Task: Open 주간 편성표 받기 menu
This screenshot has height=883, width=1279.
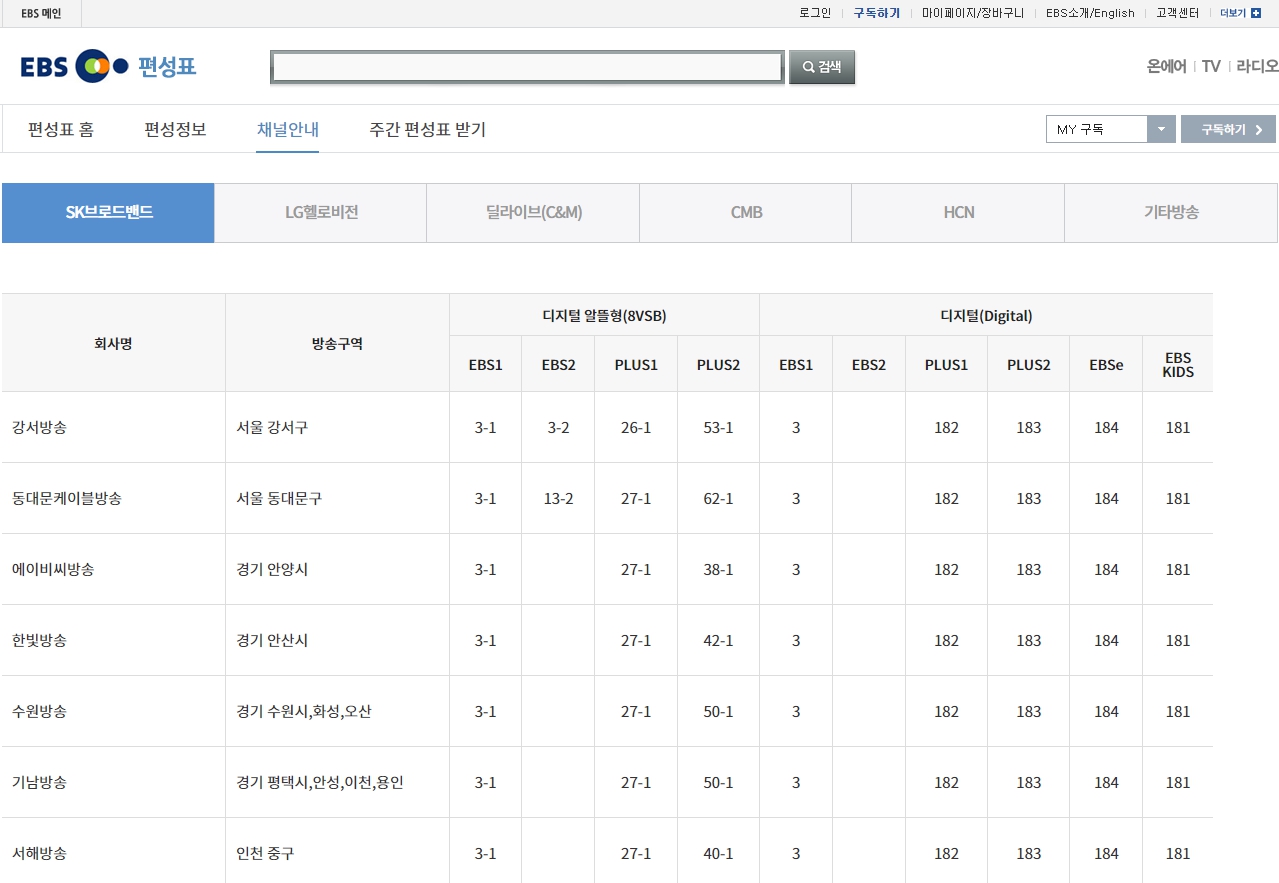Action: (x=427, y=129)
